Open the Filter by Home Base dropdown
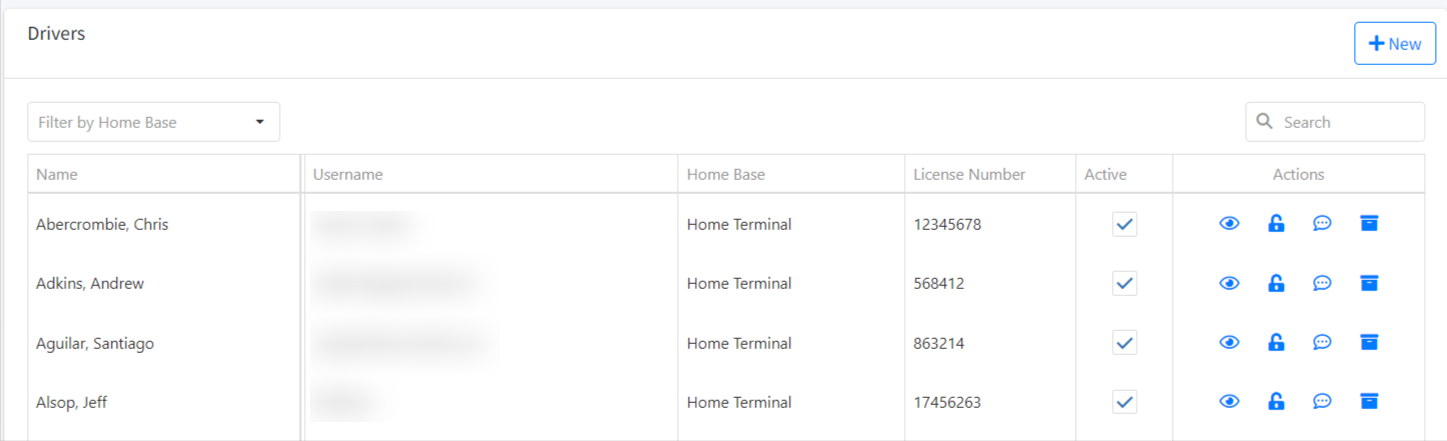1447x441 pixels. click(153, 122)
